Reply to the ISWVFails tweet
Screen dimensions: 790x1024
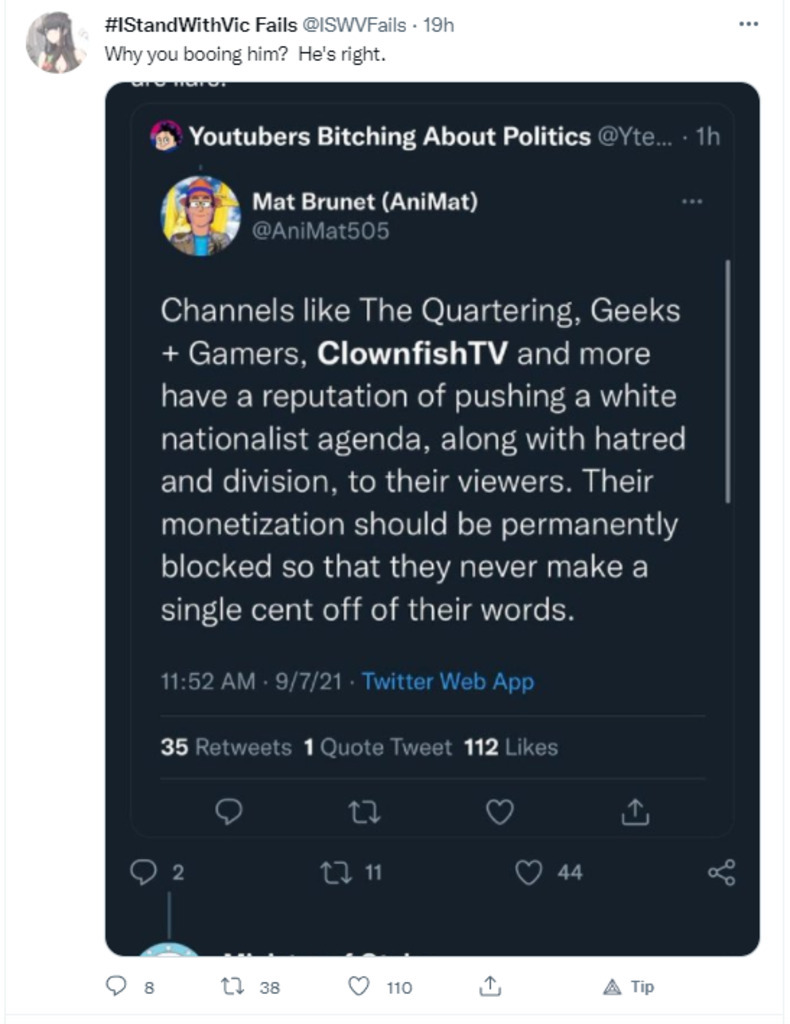point(118,987)
